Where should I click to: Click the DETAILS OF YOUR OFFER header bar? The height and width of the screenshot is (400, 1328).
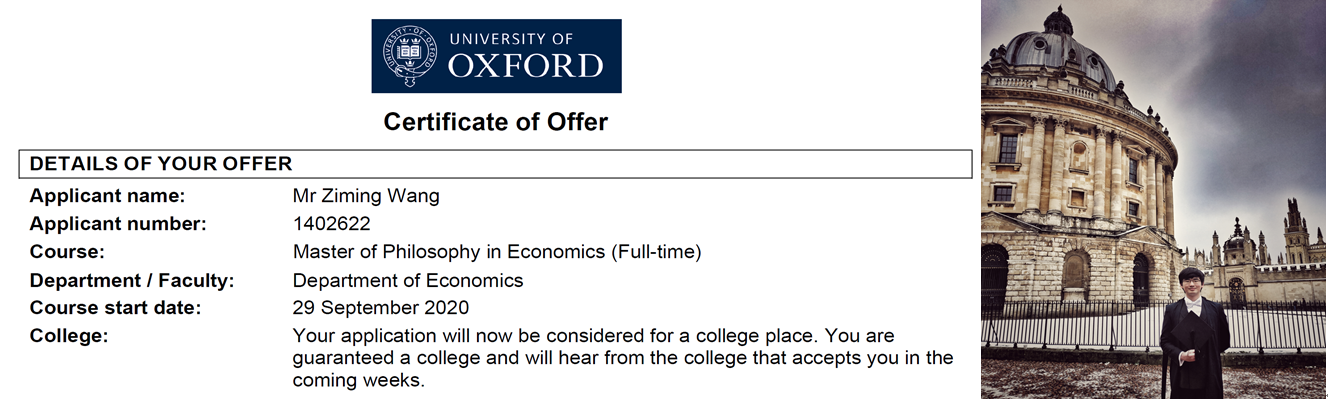click(x=495, y=164)
